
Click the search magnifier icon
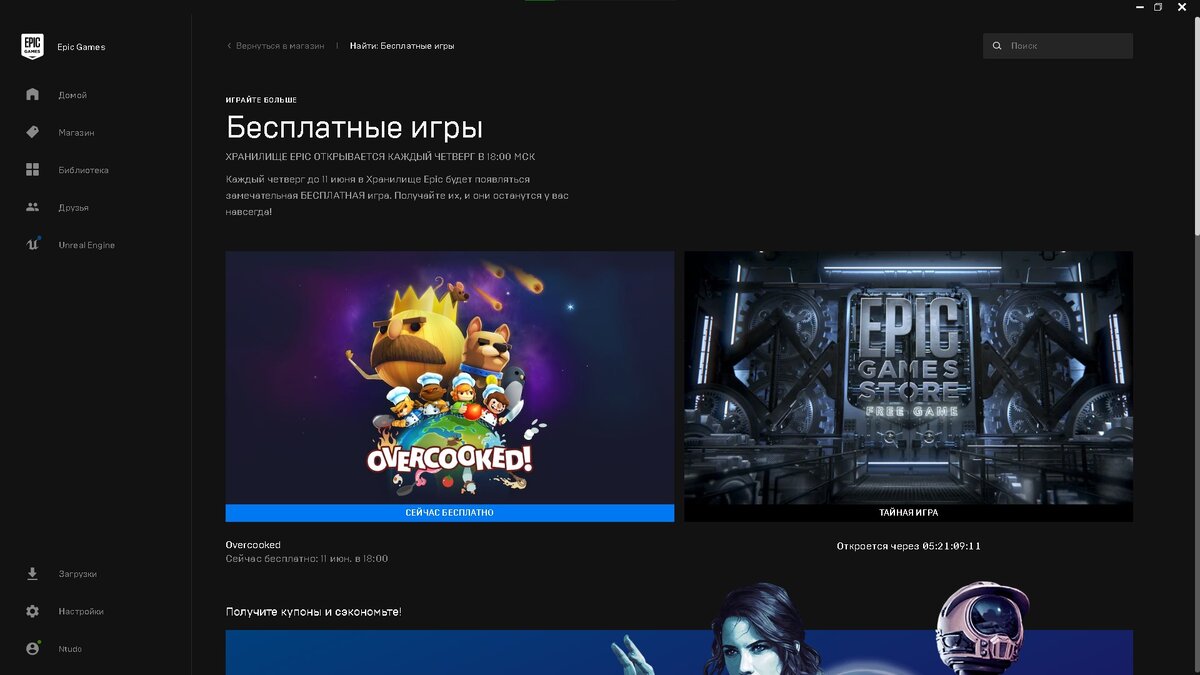[x=997, y=46]
